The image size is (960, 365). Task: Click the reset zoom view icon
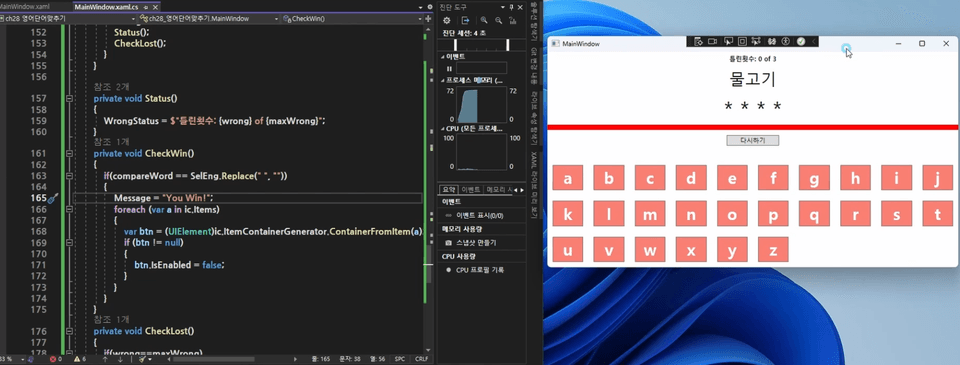point(512,20)
